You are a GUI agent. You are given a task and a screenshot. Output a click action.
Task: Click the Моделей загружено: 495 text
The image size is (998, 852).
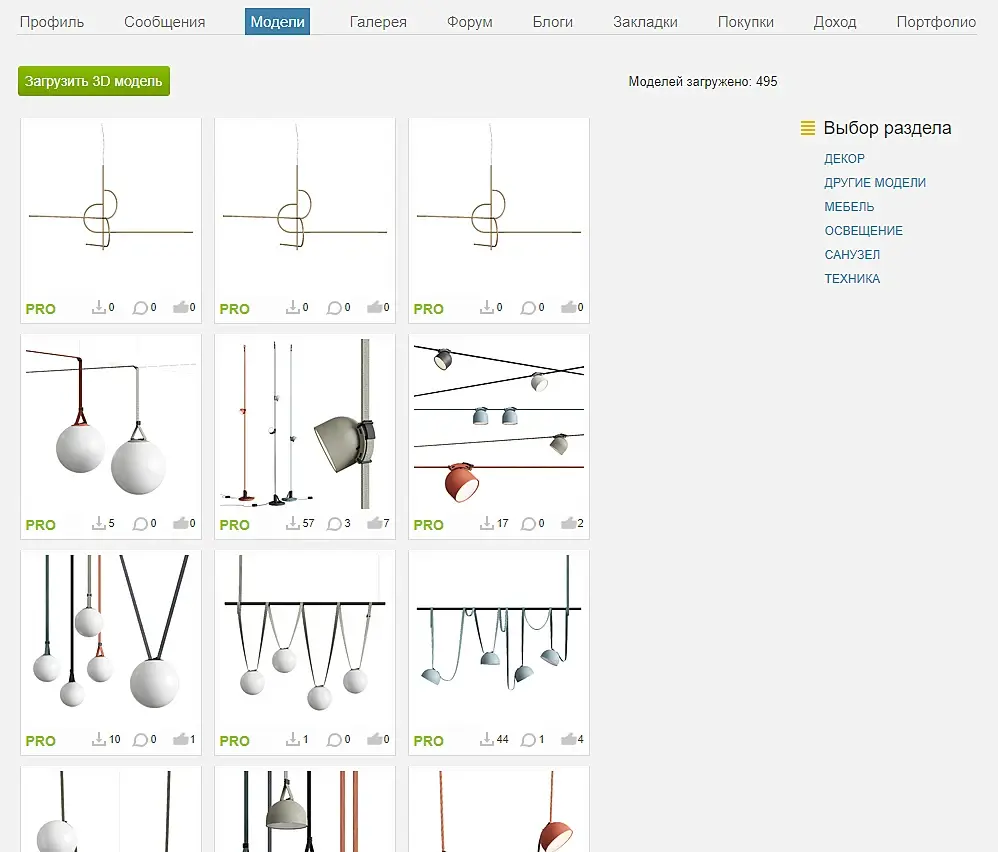(703, 81)
